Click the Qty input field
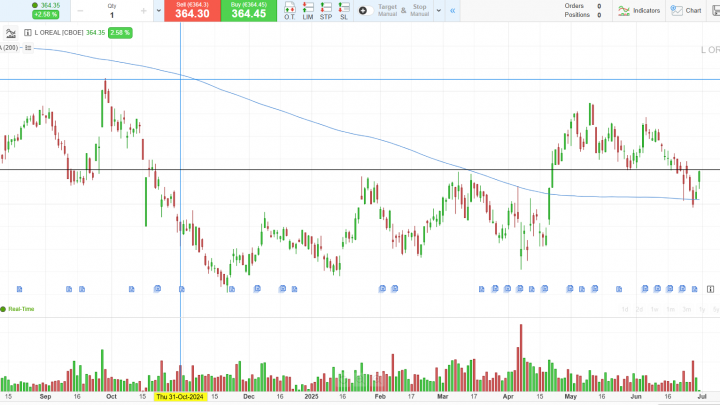The image size is (720, 405). coord(111,12)
